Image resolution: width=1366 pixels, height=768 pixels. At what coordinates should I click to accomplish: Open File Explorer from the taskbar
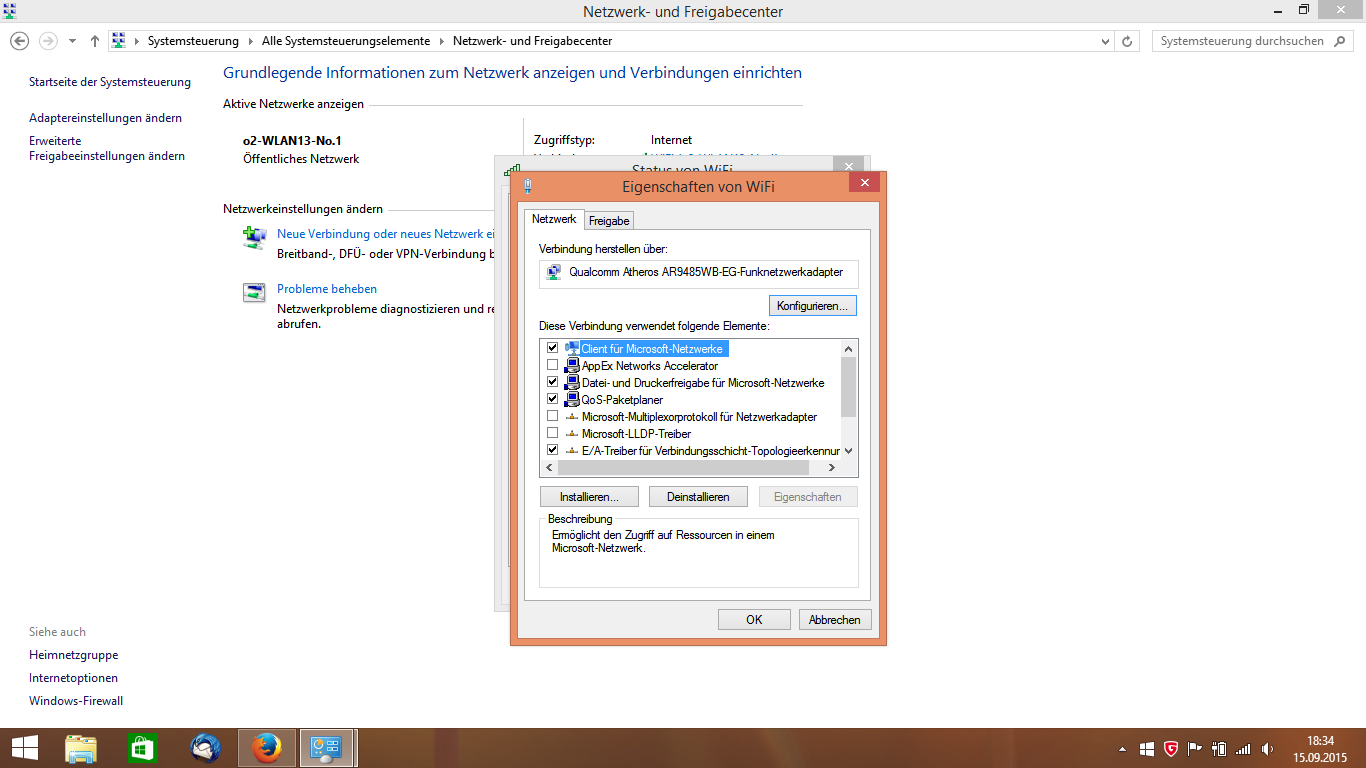coord(81,748)
